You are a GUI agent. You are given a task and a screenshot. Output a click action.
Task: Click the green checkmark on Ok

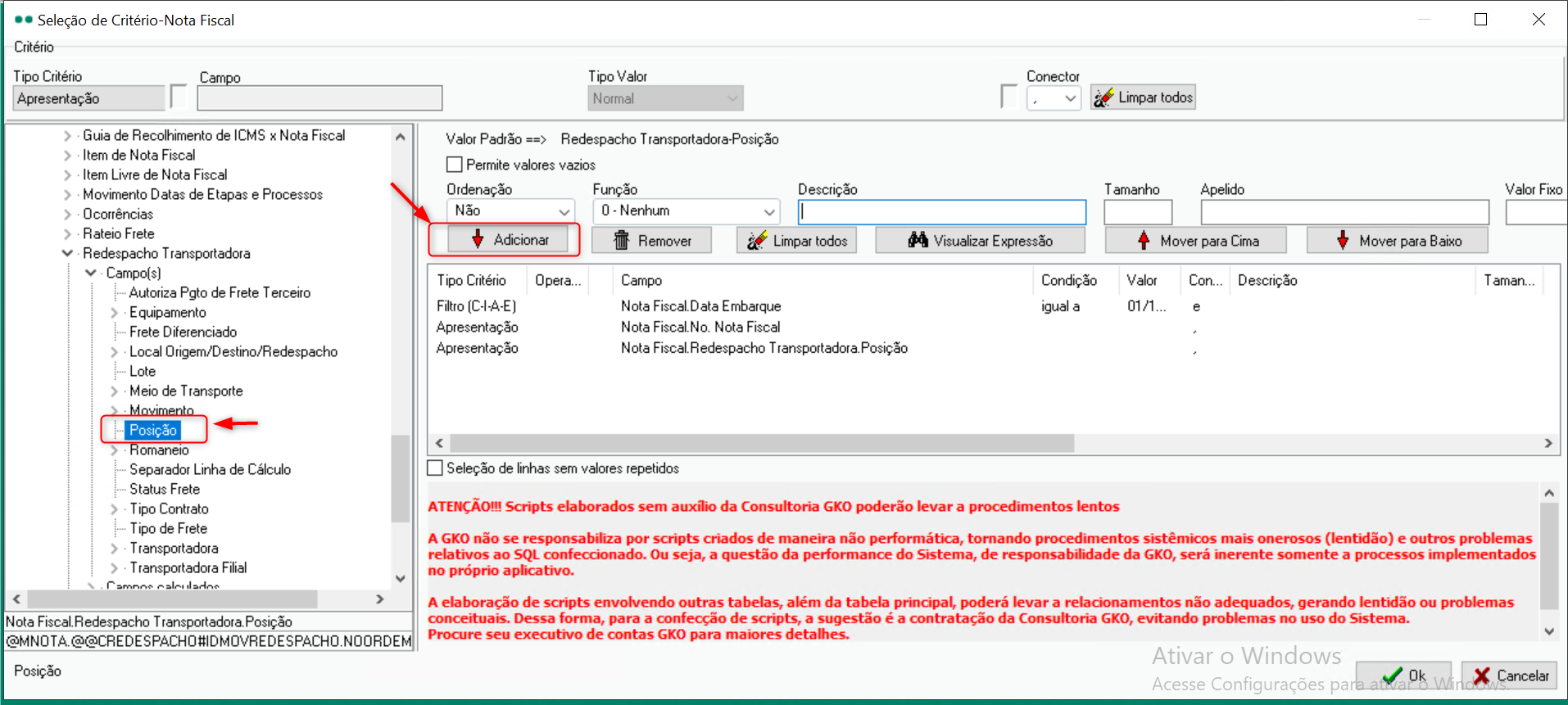(1392, 676)
